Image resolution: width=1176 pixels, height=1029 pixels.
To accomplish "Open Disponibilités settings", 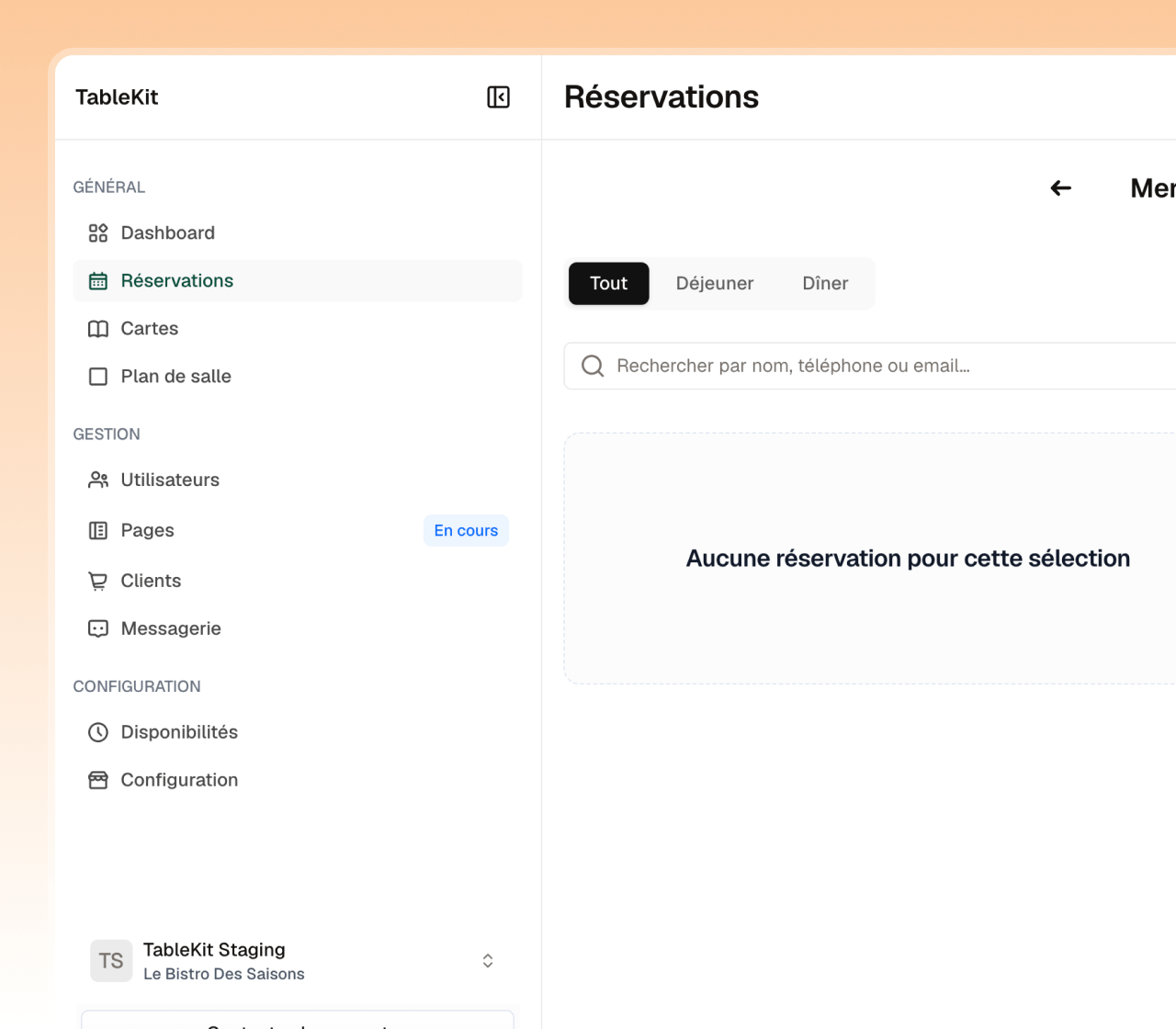I will click(298, 732).
